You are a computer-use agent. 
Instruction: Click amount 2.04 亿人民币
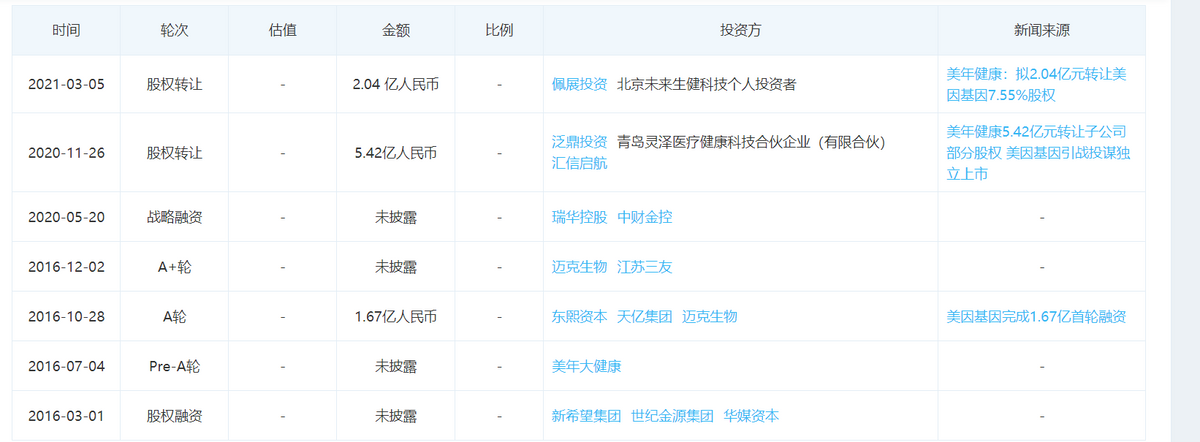tap(395, 85)
